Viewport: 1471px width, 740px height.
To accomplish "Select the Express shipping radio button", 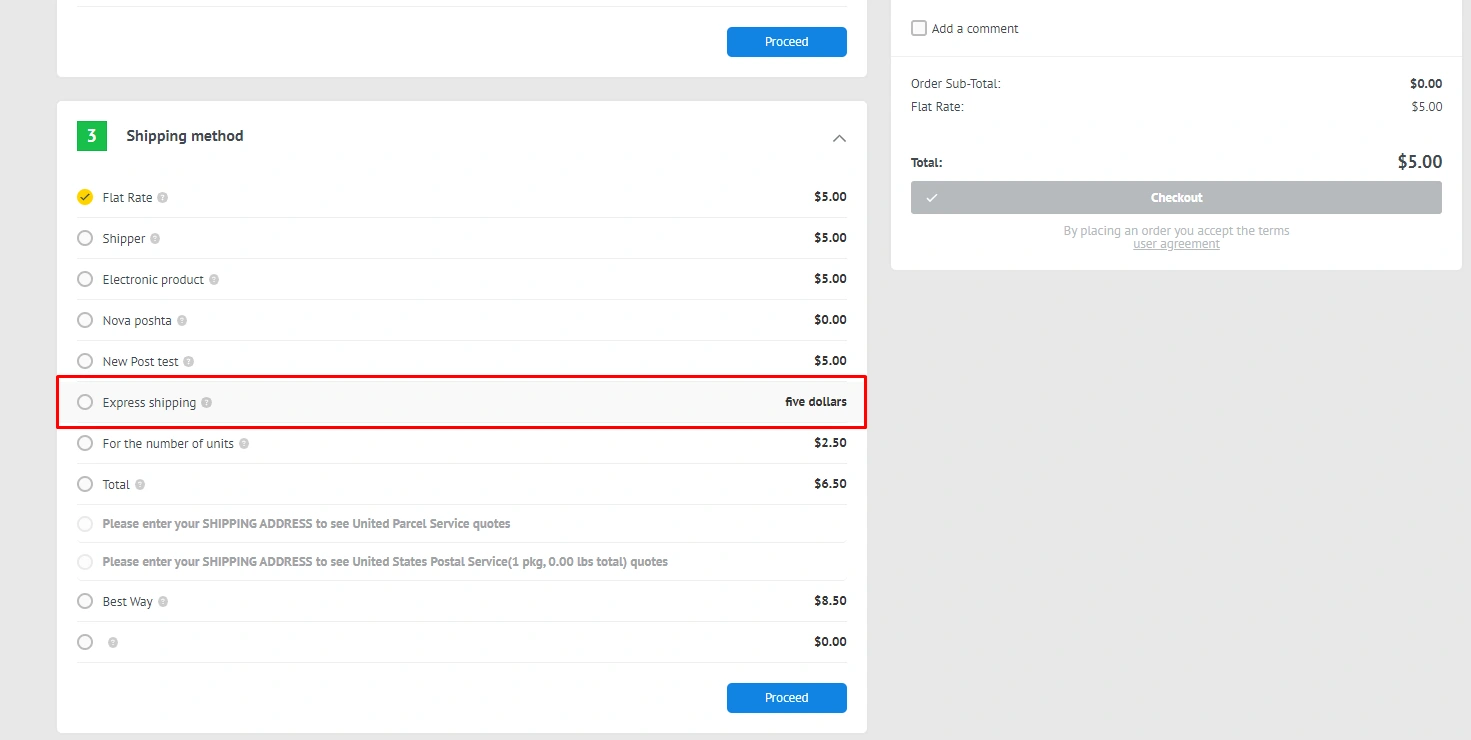I will (x=85, y=402).
